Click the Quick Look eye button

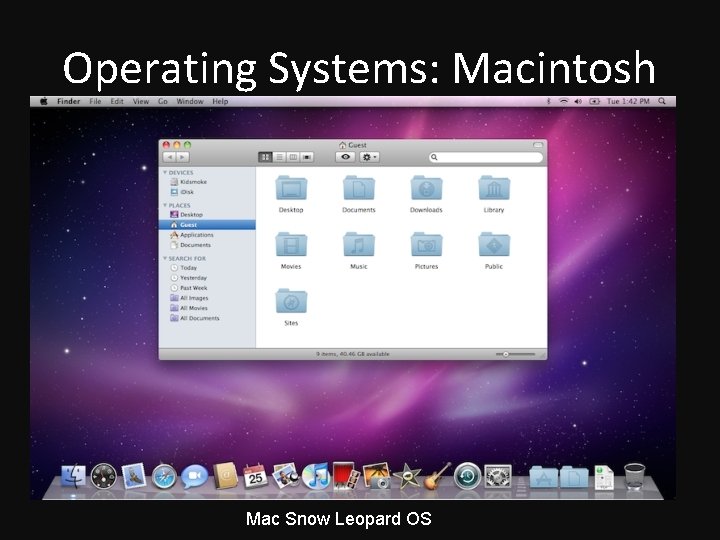(x=345, y=157)
